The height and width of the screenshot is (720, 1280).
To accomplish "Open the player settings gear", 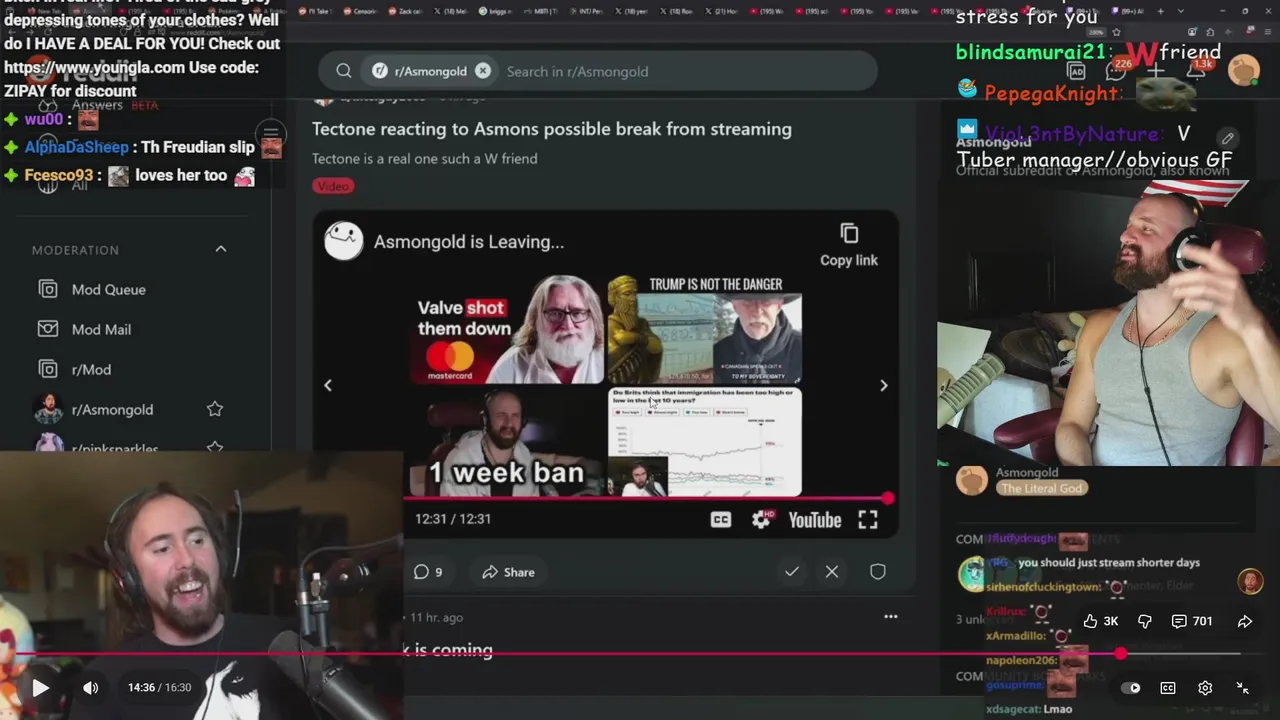I will click(1205, 688).
